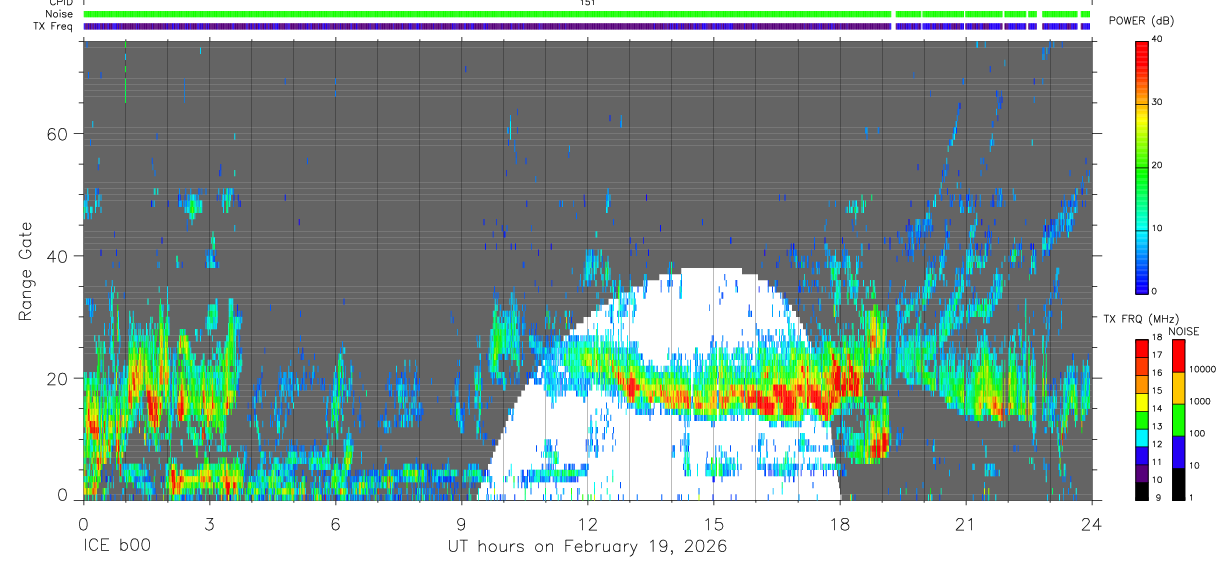The image size is (1228, 567).
Task: Click the '40' tick on the Range Gate axis
Action: click(59, 256)
